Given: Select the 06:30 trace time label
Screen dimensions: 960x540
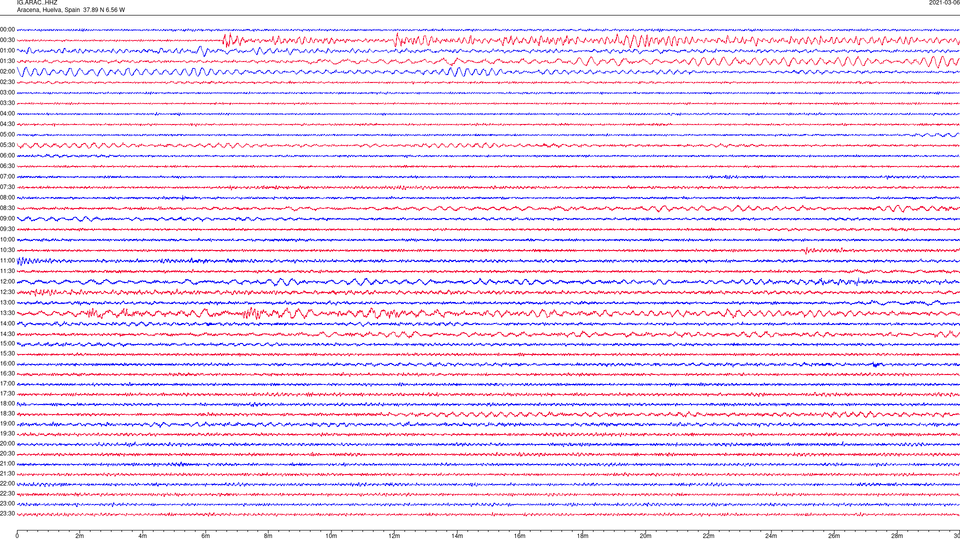Looking at the screenshot, I should pyautogui.click(x=7, y=166).
